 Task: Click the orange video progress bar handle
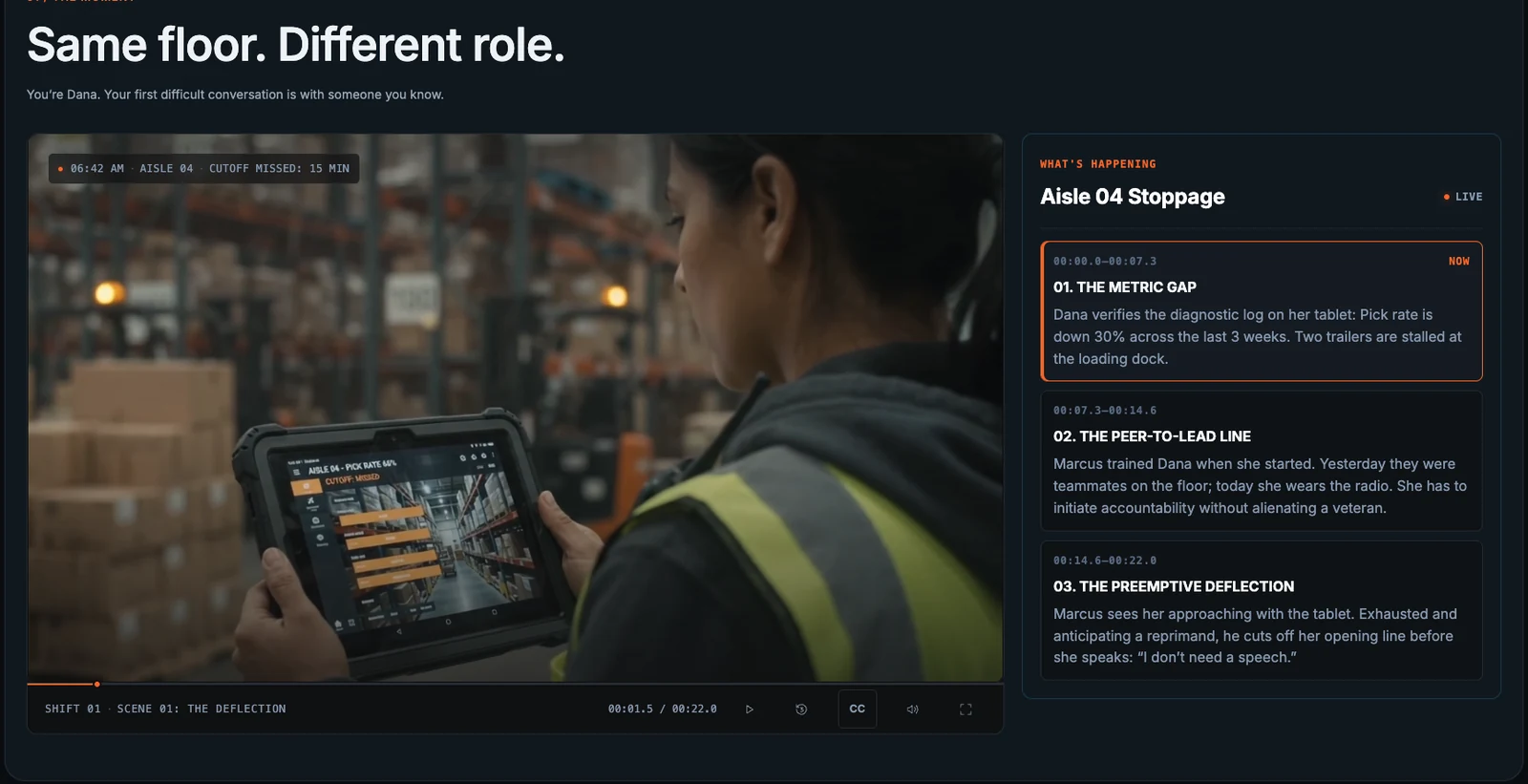coord(97,684)
